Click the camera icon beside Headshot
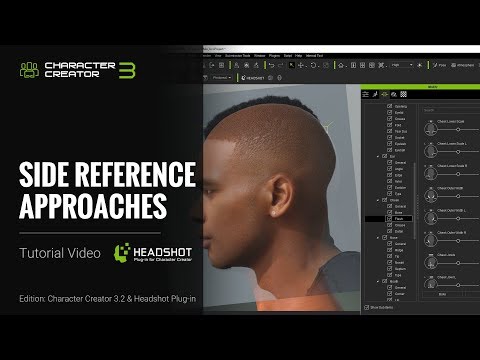 click(x=271, y=78)
